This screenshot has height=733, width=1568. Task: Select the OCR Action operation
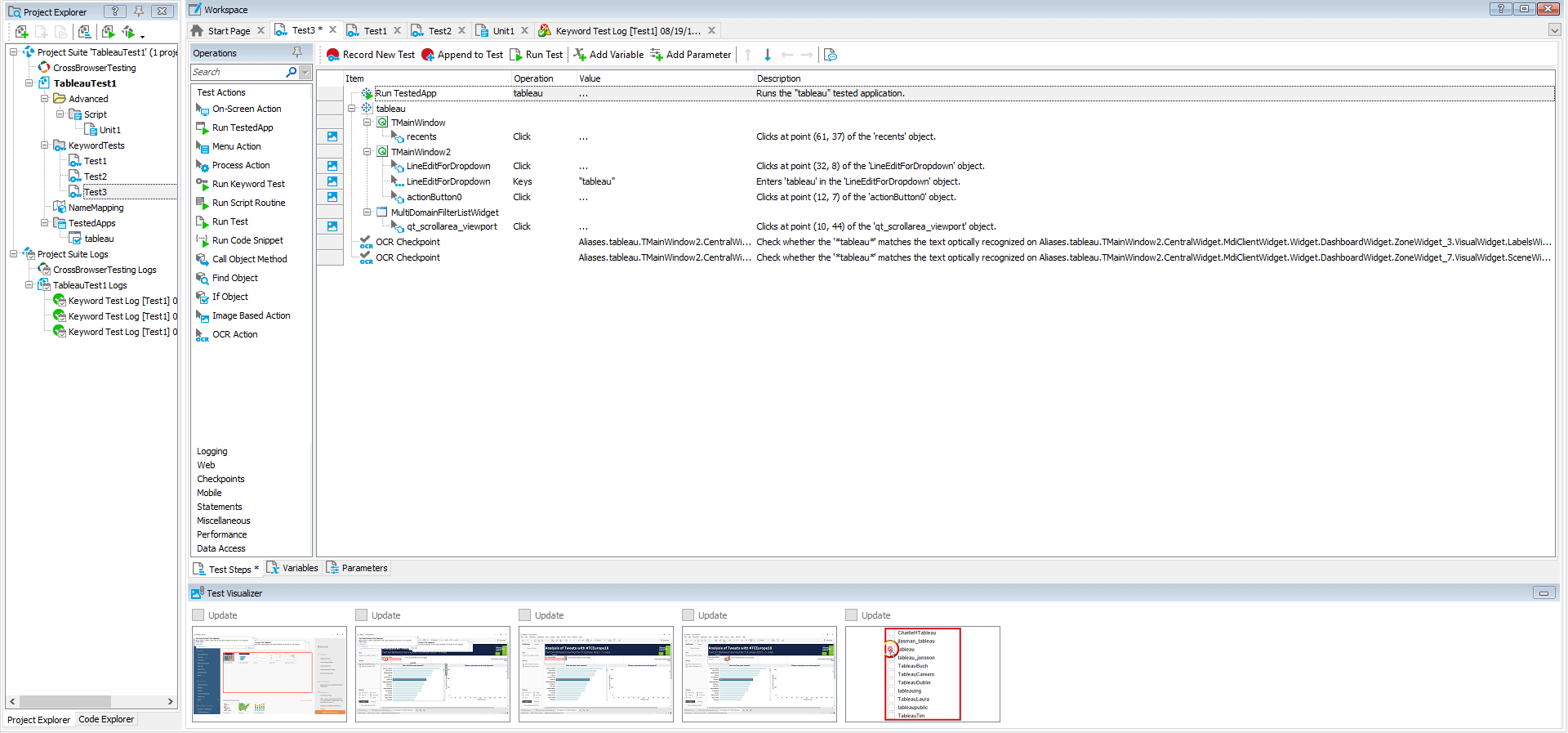[227, 334]
